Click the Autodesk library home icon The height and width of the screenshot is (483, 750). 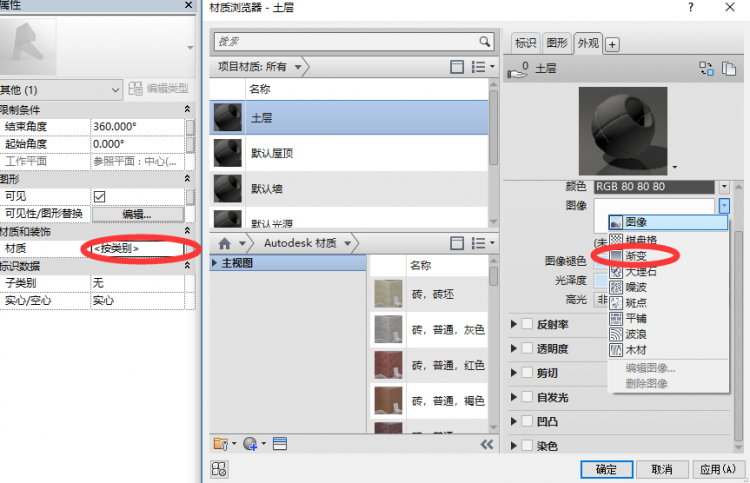[225, 243]
